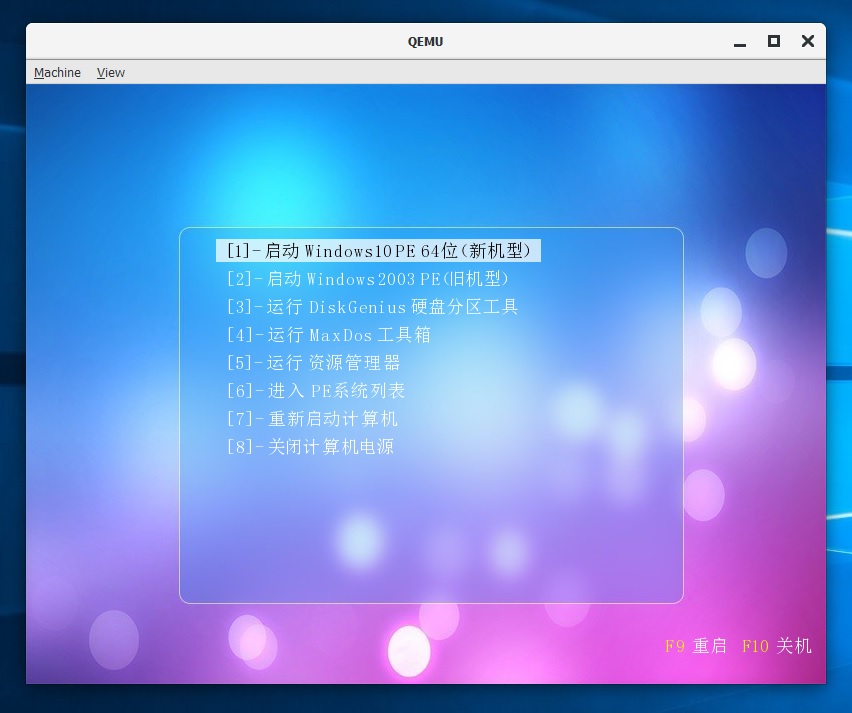Maximize the QEMU window

click(x=774, y=41)
